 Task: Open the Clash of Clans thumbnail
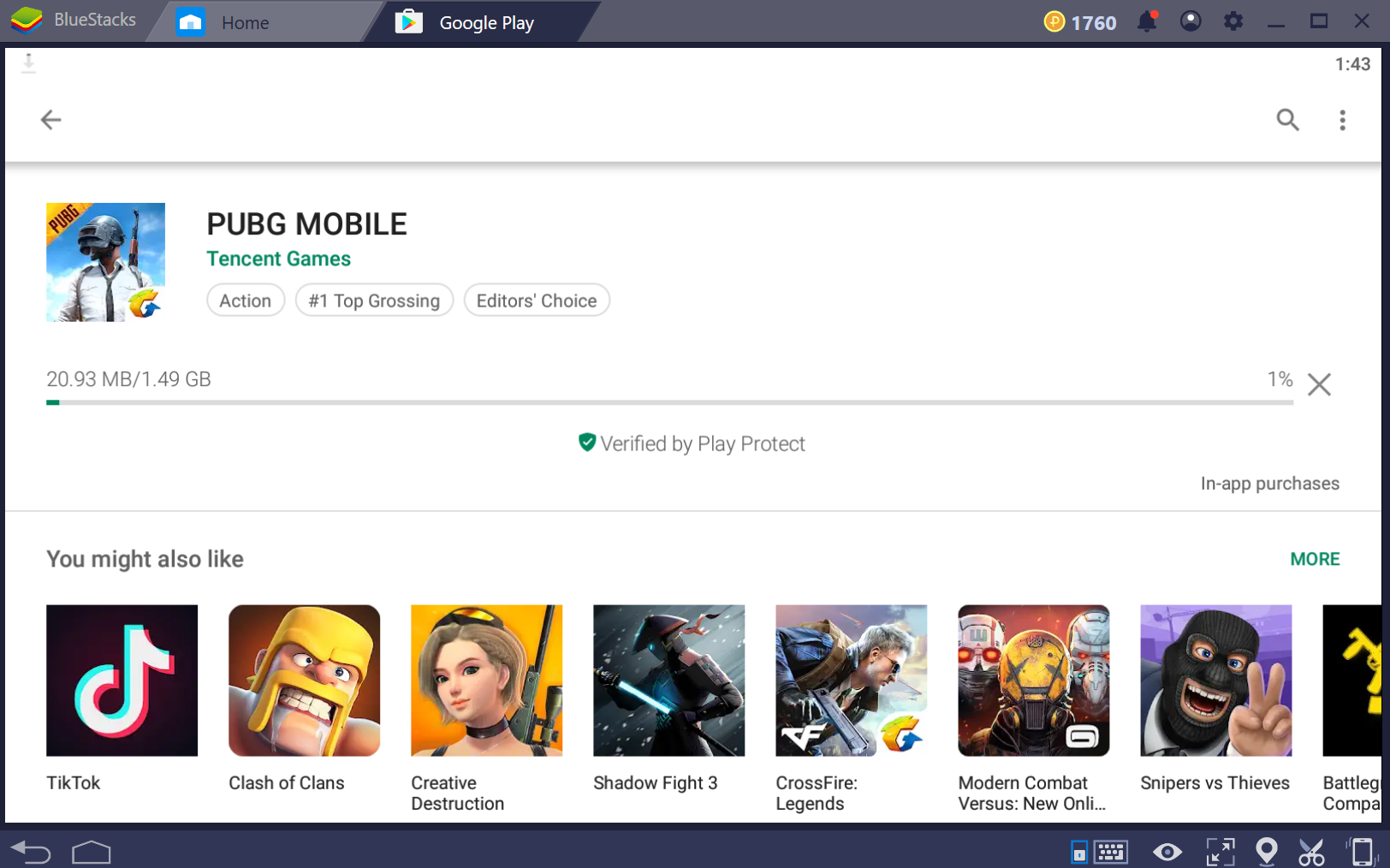pos(304,681)
